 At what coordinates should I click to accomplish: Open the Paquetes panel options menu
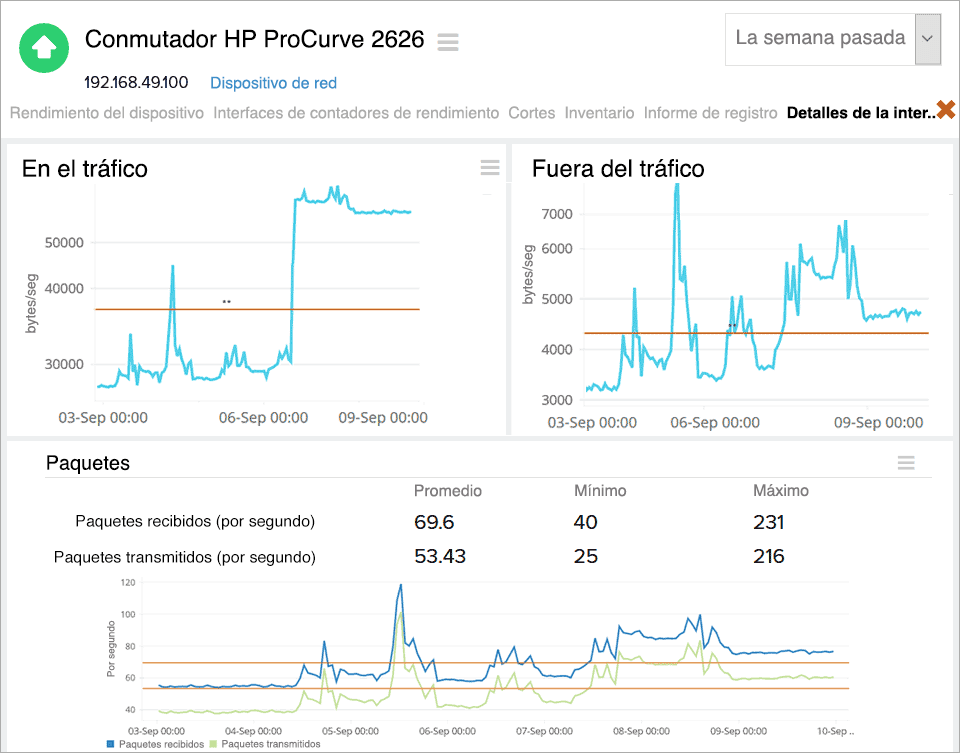[x=906, y=463]
